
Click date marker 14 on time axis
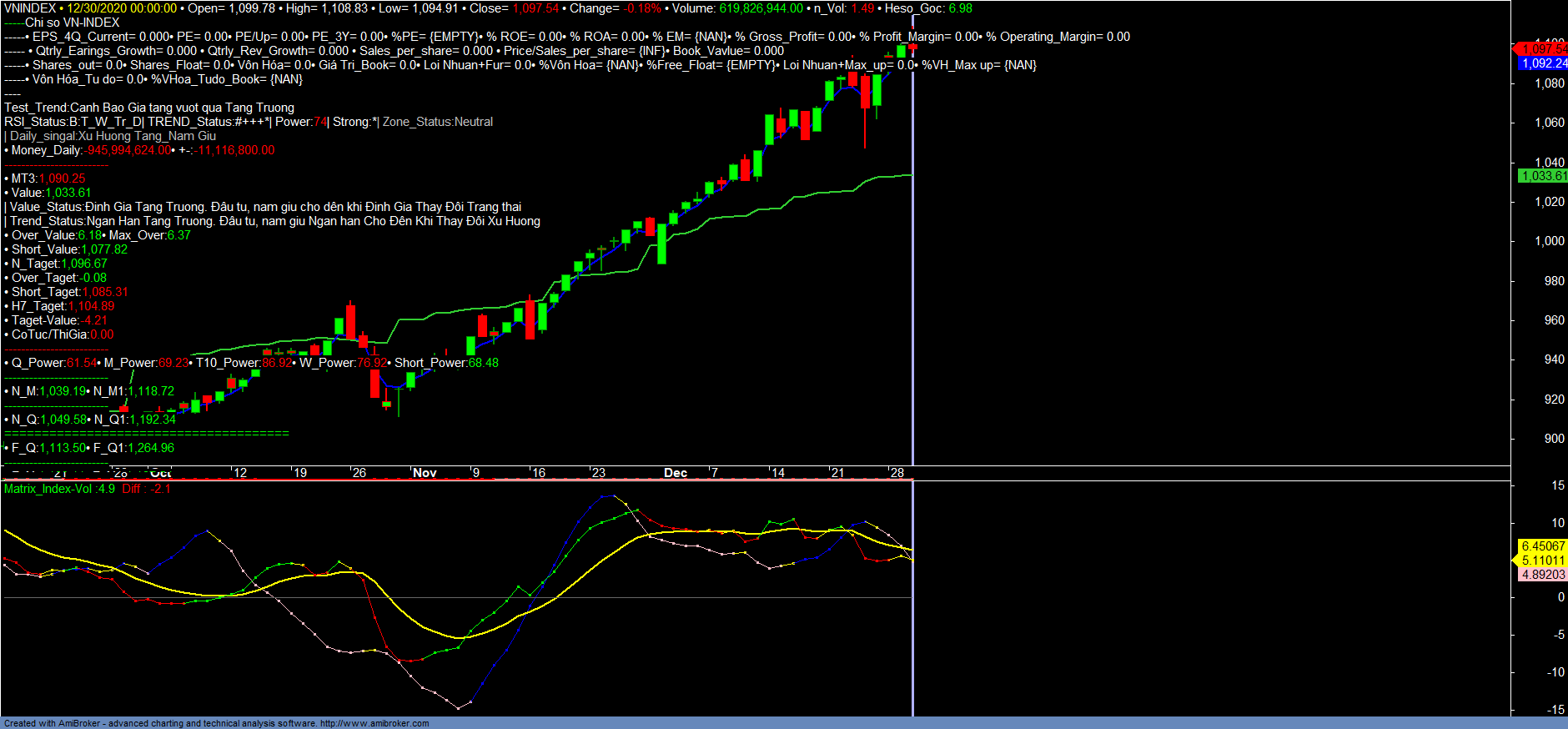coord(777,473)
